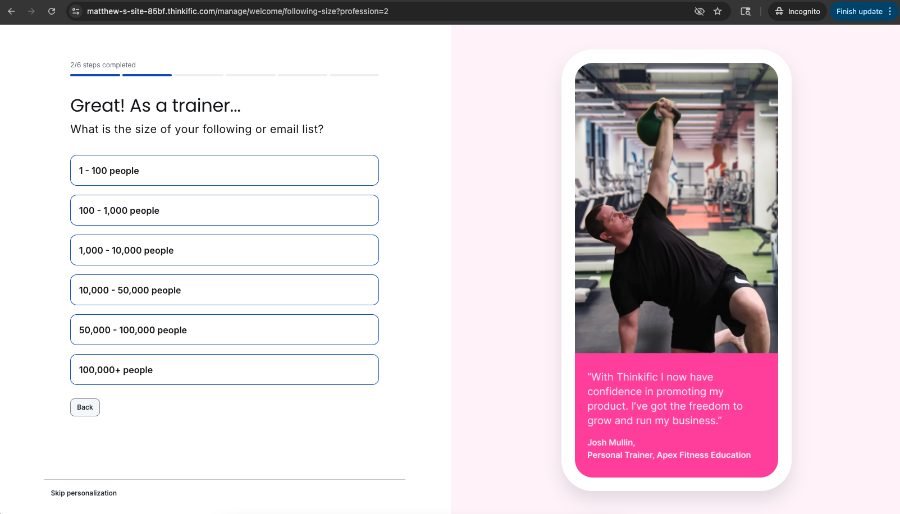Click the browser forward arrow
900x514 pixels.
31,11
